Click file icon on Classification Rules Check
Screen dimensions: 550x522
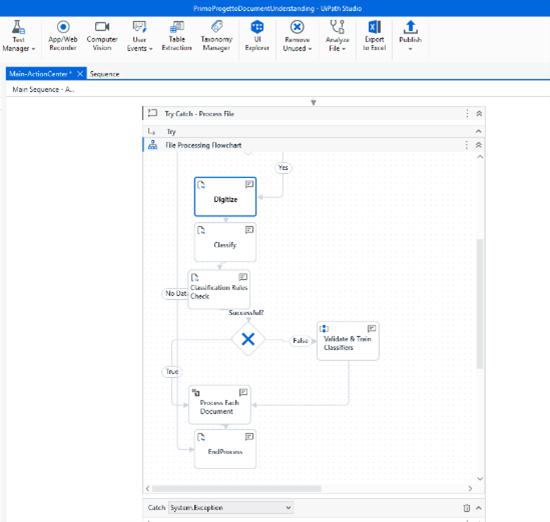coord(195,277)
